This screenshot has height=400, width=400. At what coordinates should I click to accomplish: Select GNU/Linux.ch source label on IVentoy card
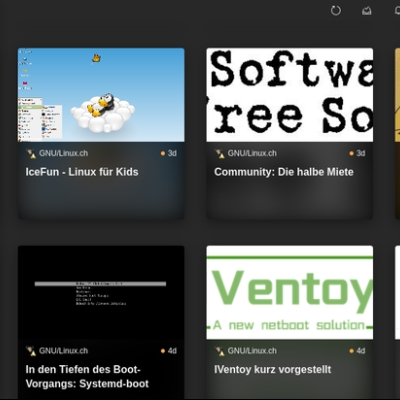coord(252,351)
